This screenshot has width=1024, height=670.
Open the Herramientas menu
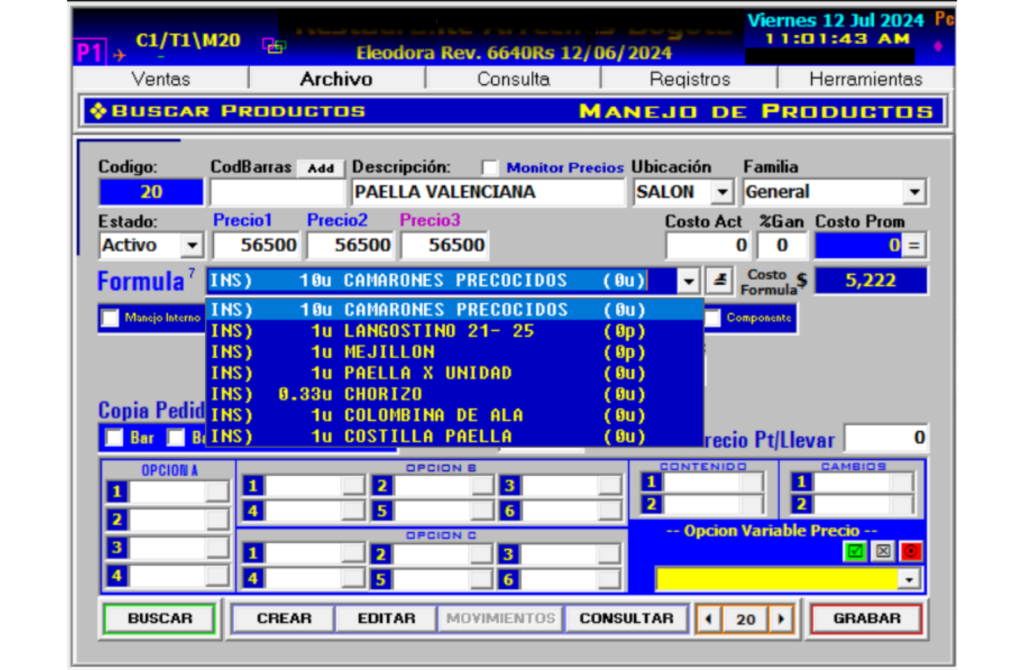point(866,79)
